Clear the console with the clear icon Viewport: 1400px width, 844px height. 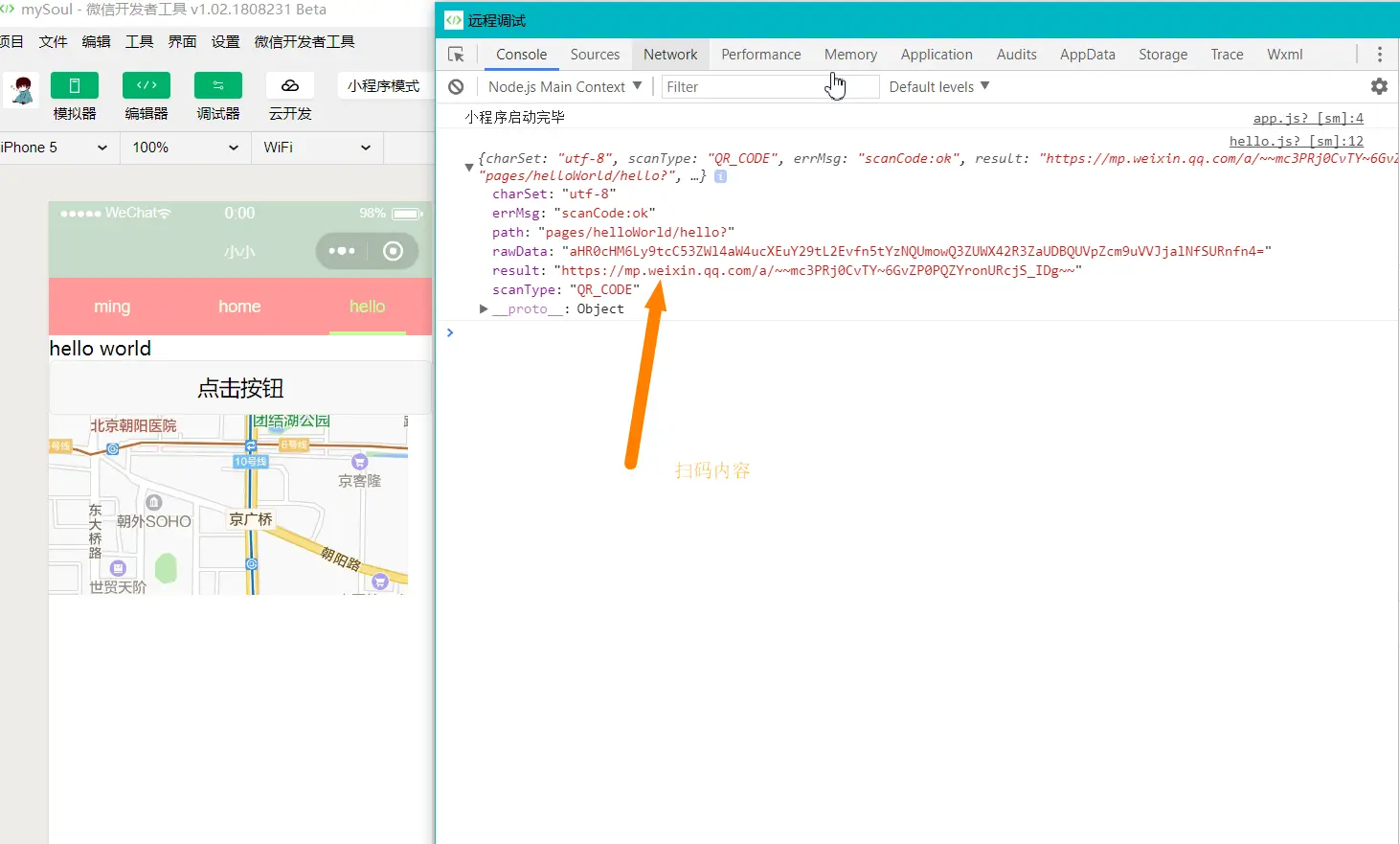457,86
